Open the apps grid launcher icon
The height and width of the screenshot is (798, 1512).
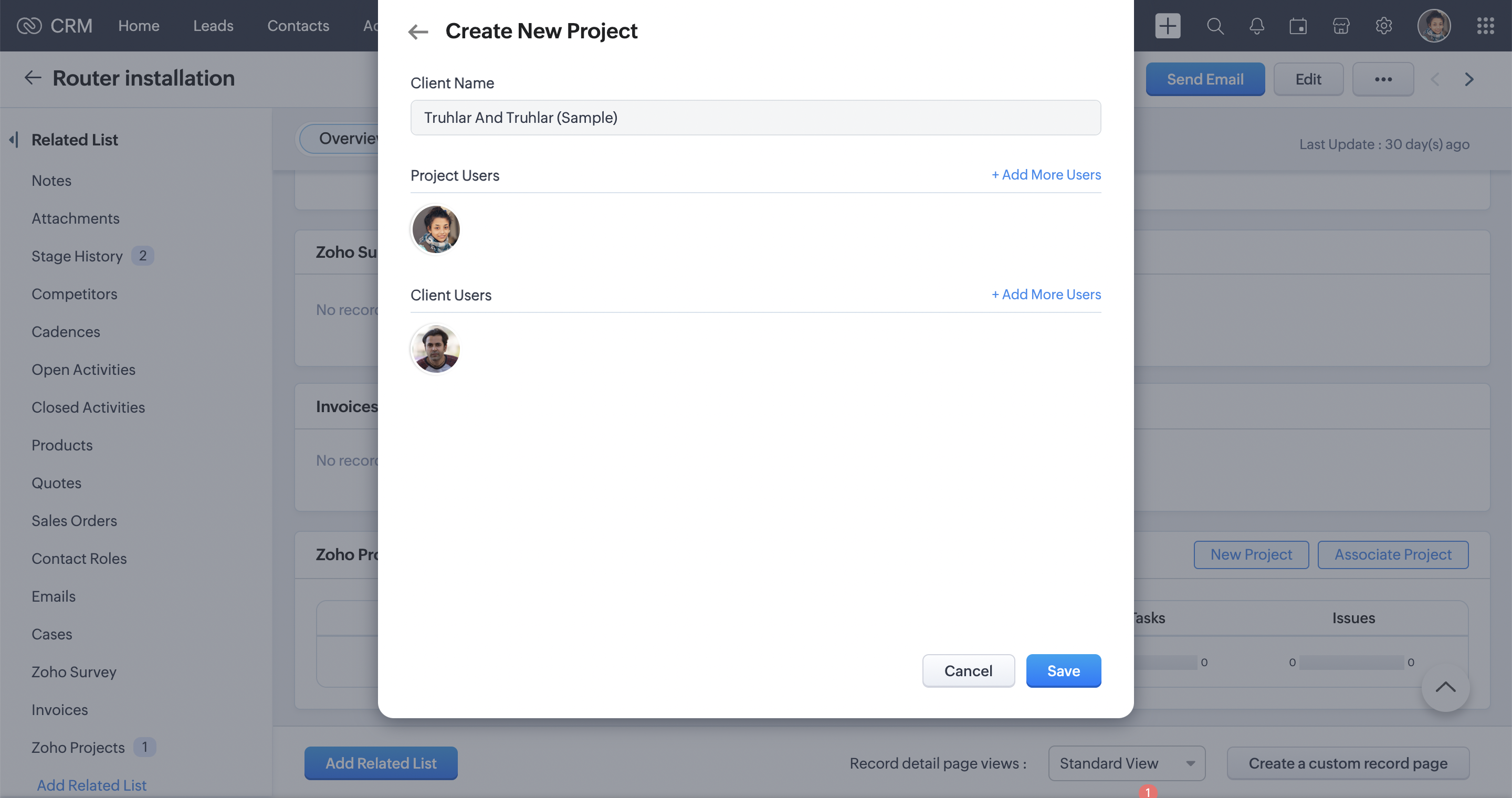[1485, 26]
